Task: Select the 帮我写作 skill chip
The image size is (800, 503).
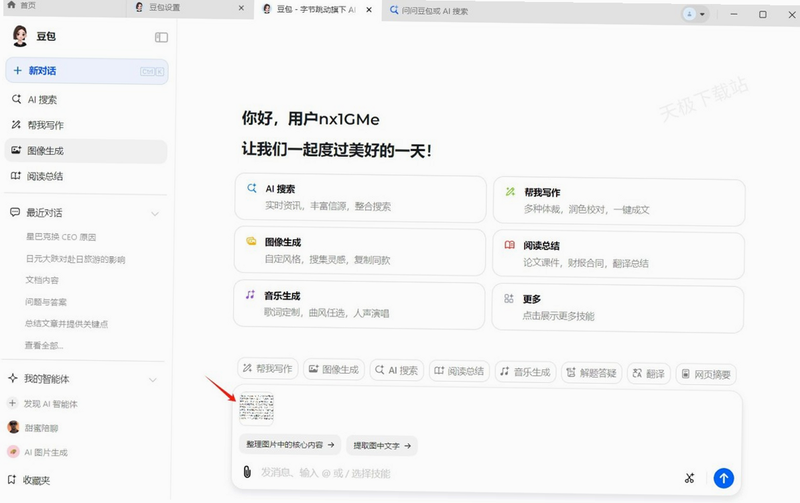Action: (268, 369)
